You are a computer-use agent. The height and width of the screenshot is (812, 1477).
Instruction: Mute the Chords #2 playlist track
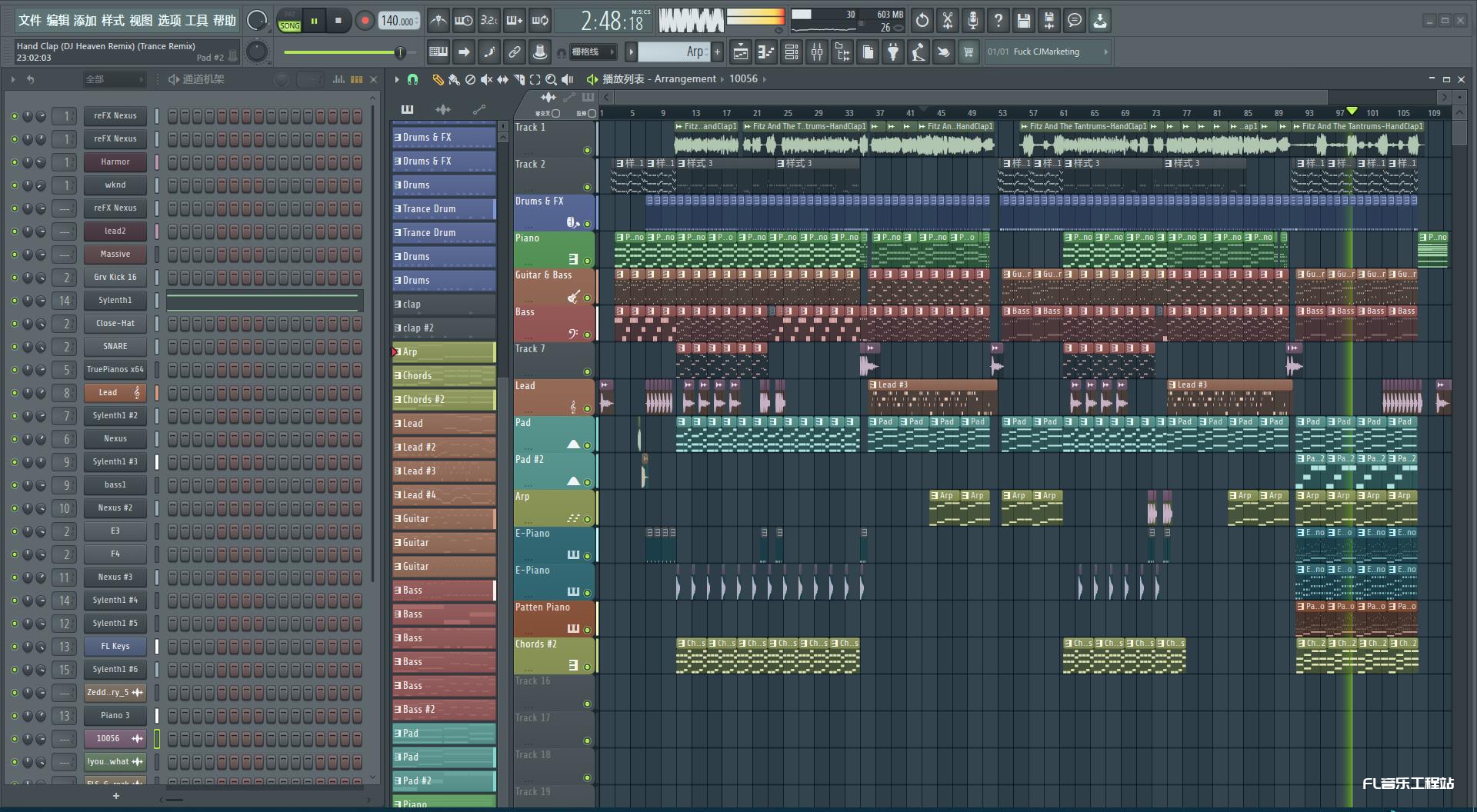coord(587,667)
